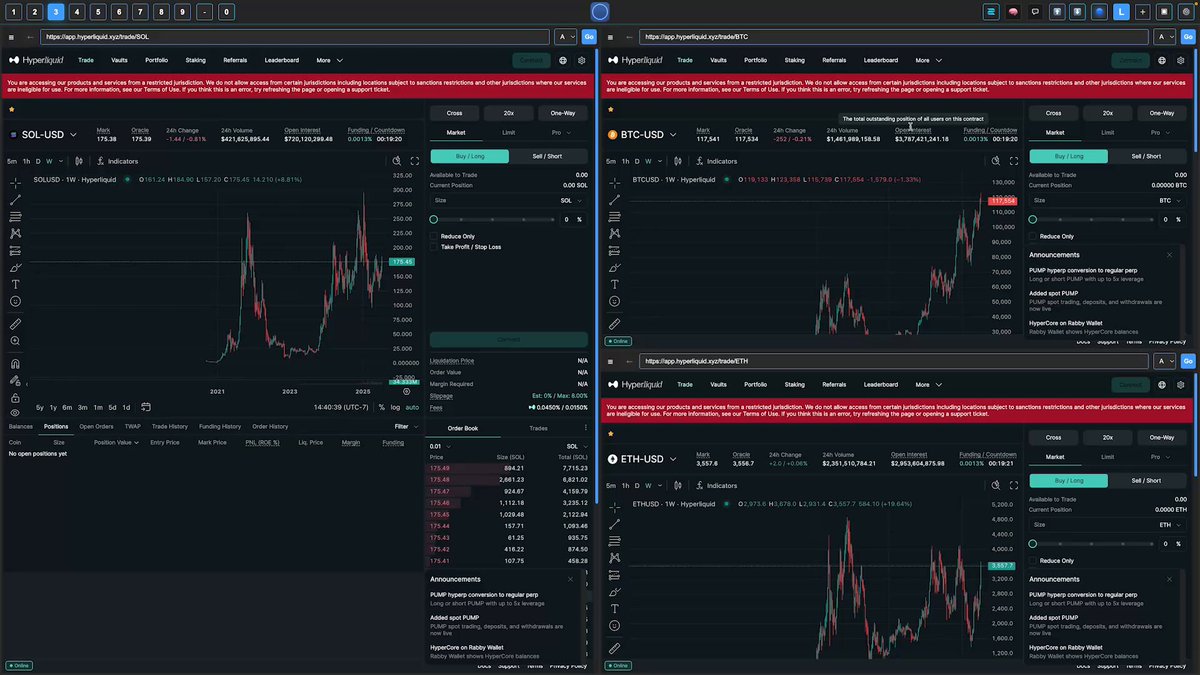Click the brain icon in top bar
Screen dimensions: 1200x675
[x=1013, y=12]
